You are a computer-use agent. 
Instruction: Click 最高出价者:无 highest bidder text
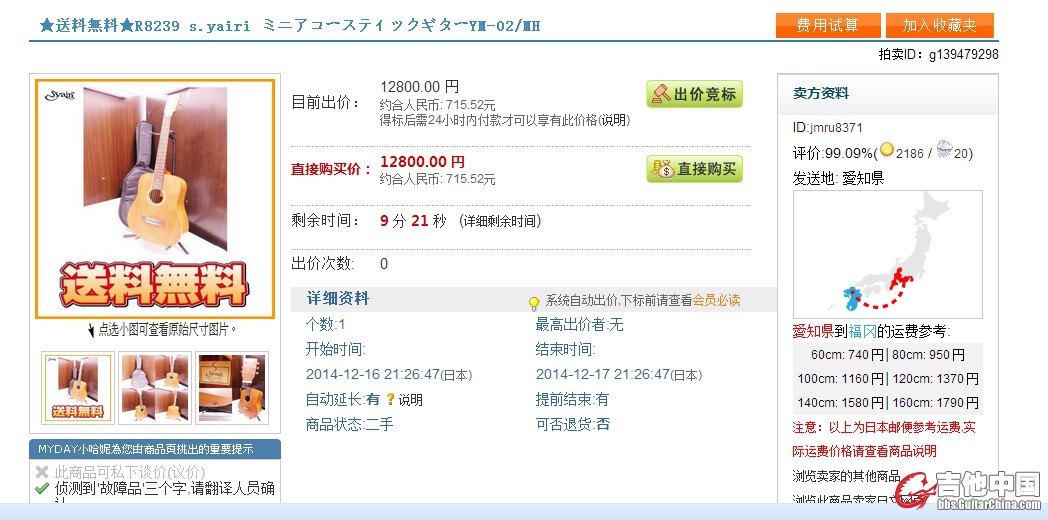pos(579,325)
